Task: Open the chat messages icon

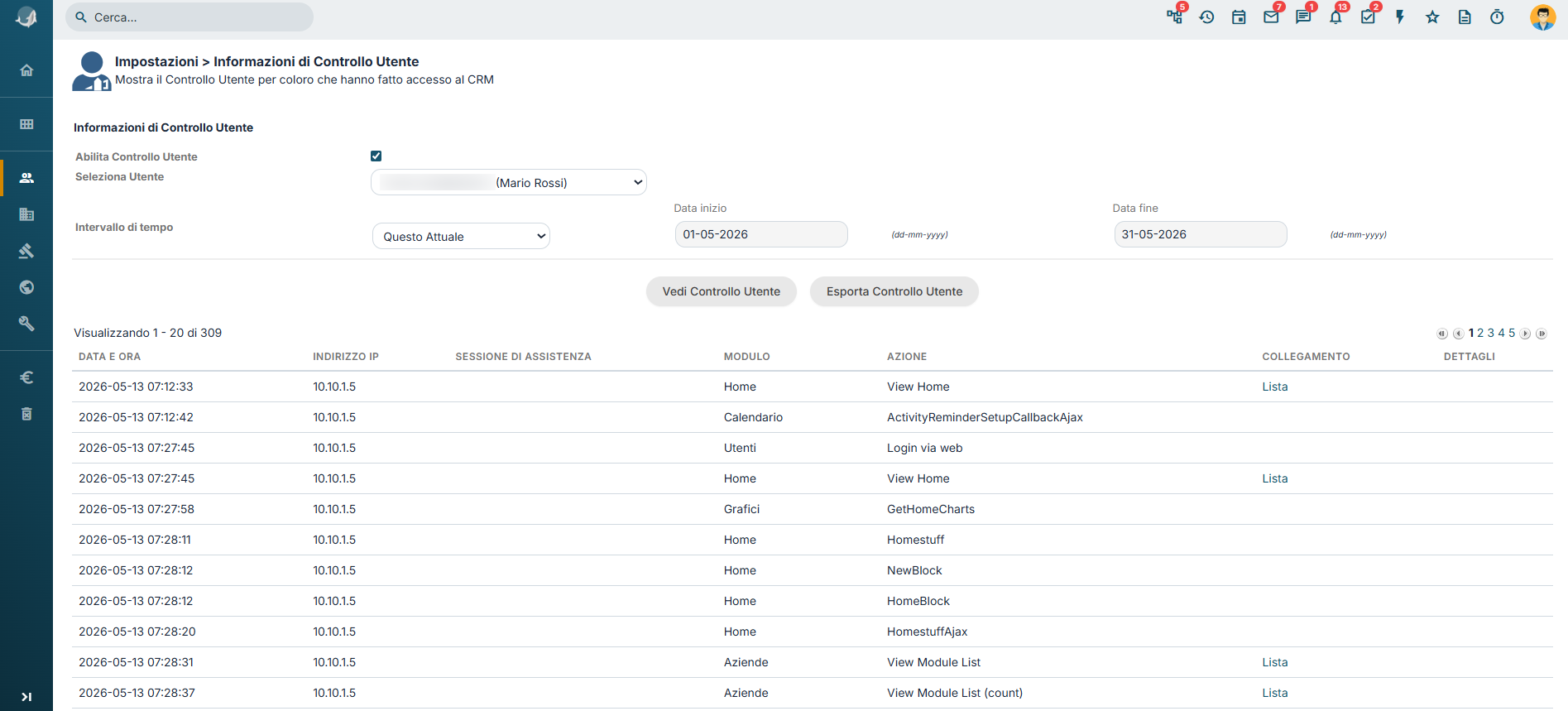Action: tap(1303, 17)
